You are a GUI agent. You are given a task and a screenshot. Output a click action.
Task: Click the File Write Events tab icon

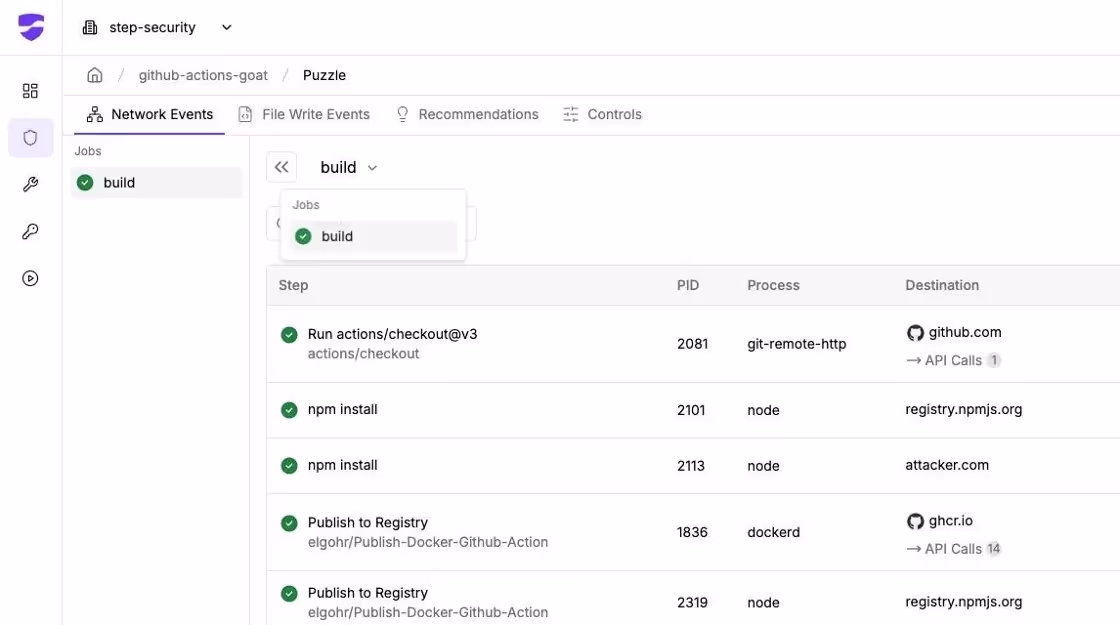pos(245,114)
